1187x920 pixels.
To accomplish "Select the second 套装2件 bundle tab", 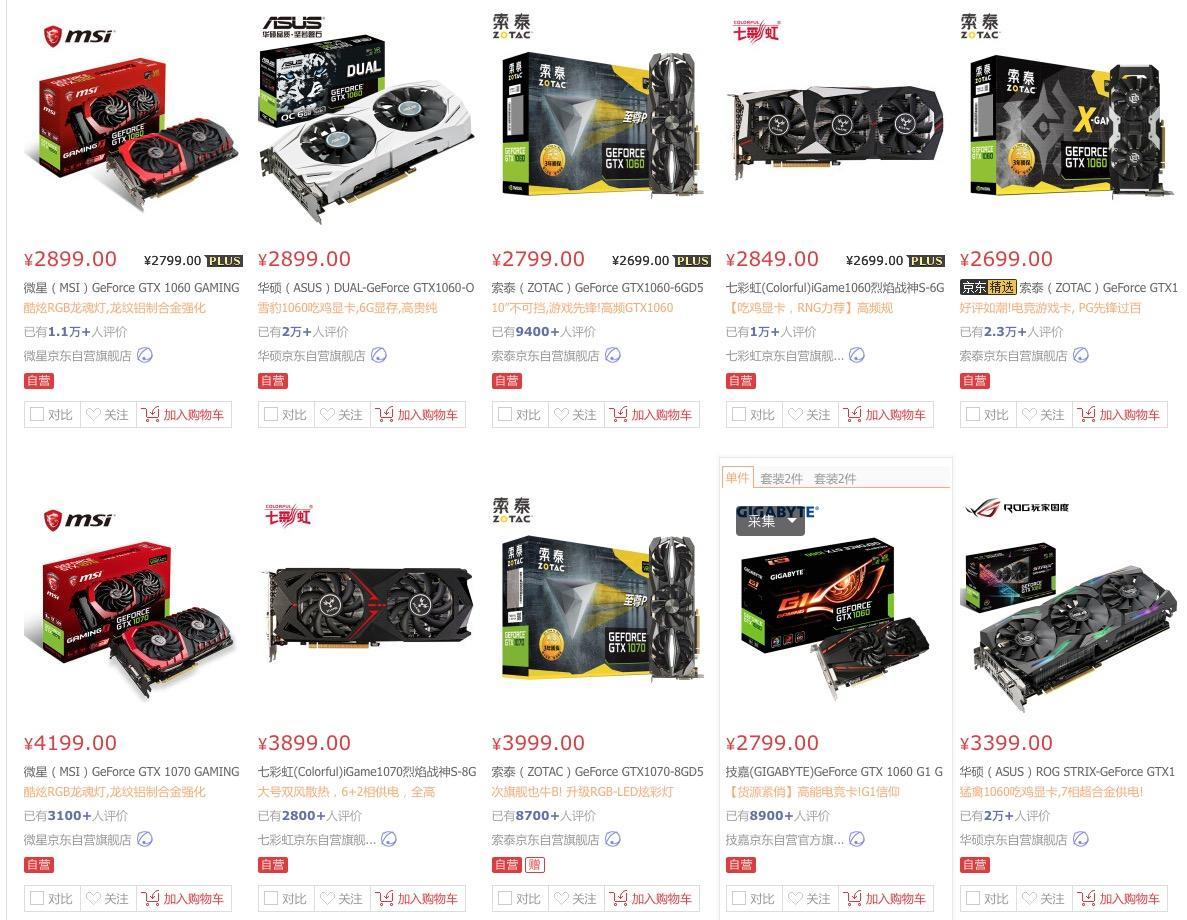I will tap(835, 479).
